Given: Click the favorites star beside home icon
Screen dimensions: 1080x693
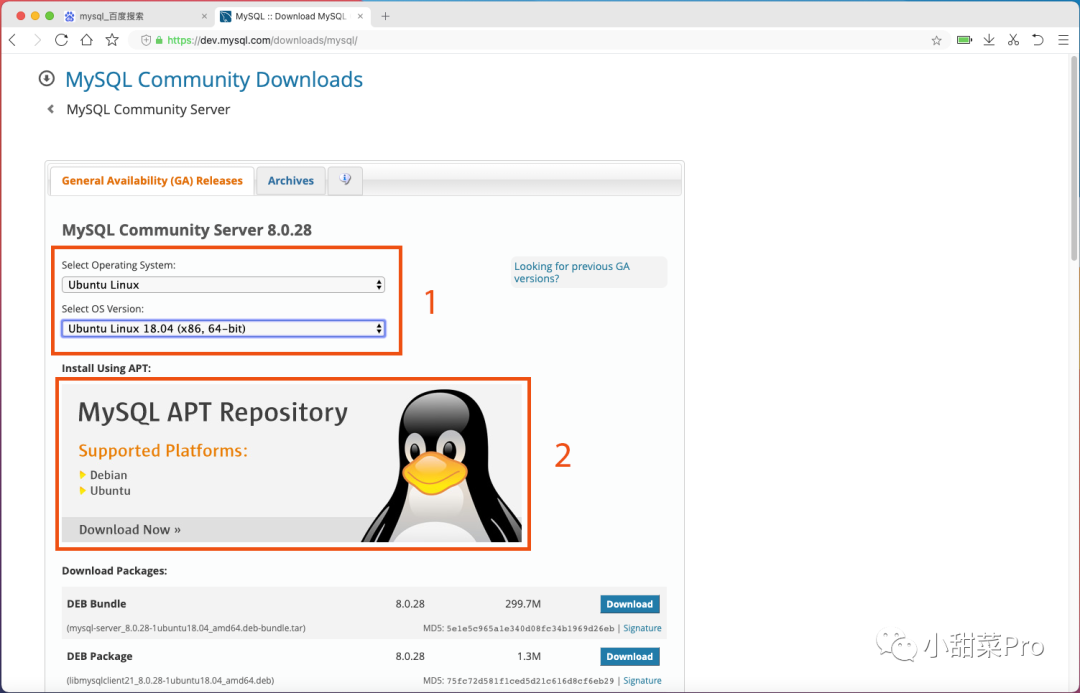Looking at the screenshot, I should 112,40.
